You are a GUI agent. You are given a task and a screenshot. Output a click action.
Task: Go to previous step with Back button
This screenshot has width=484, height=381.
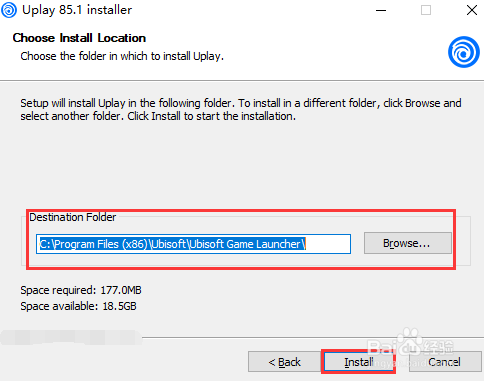285,361
